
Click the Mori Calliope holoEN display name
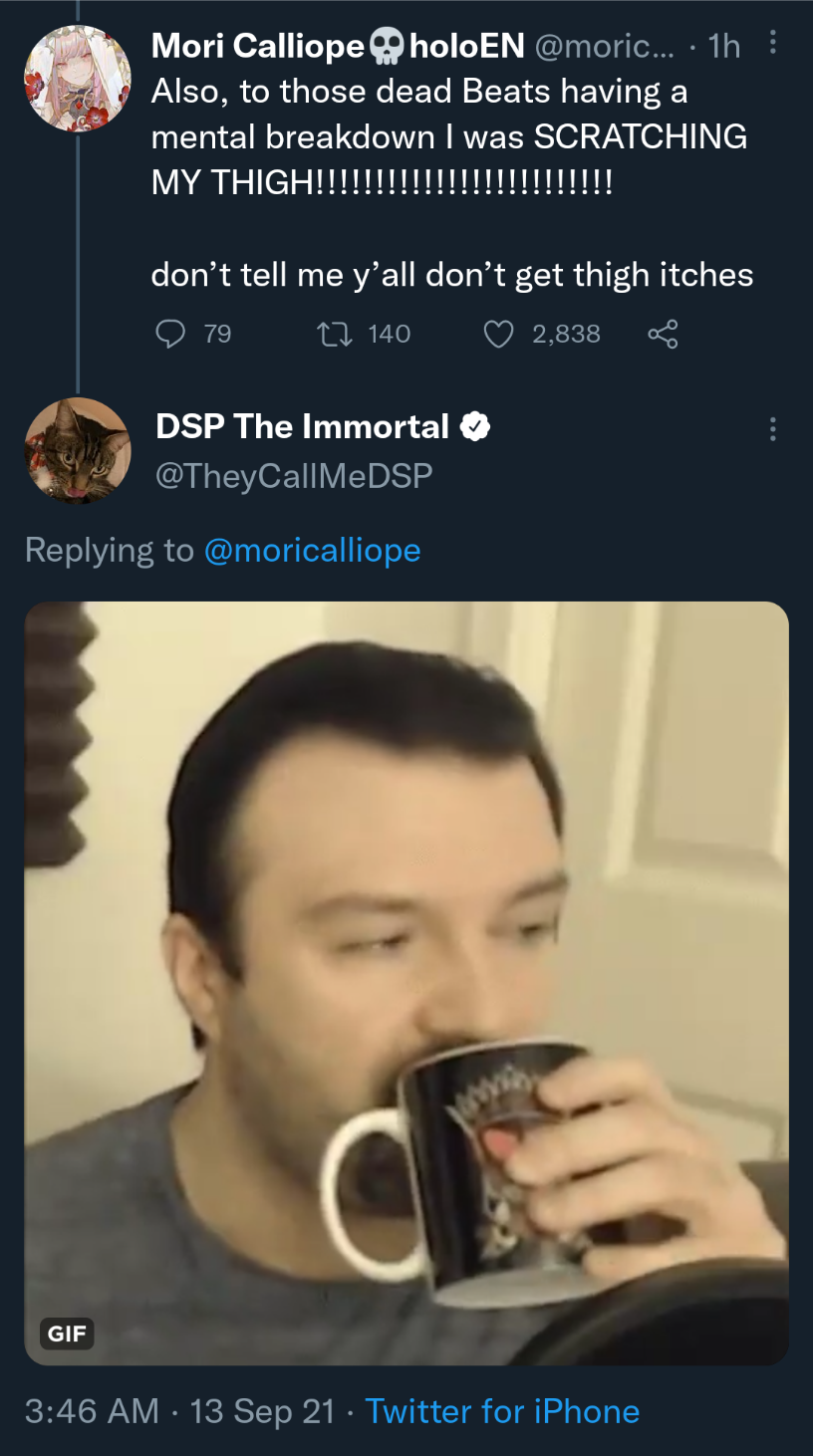[x=338, y=45]
